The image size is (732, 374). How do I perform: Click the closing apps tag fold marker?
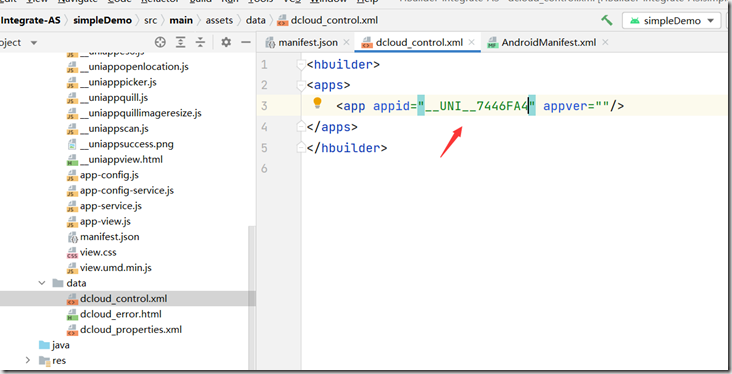coord(301,127)
